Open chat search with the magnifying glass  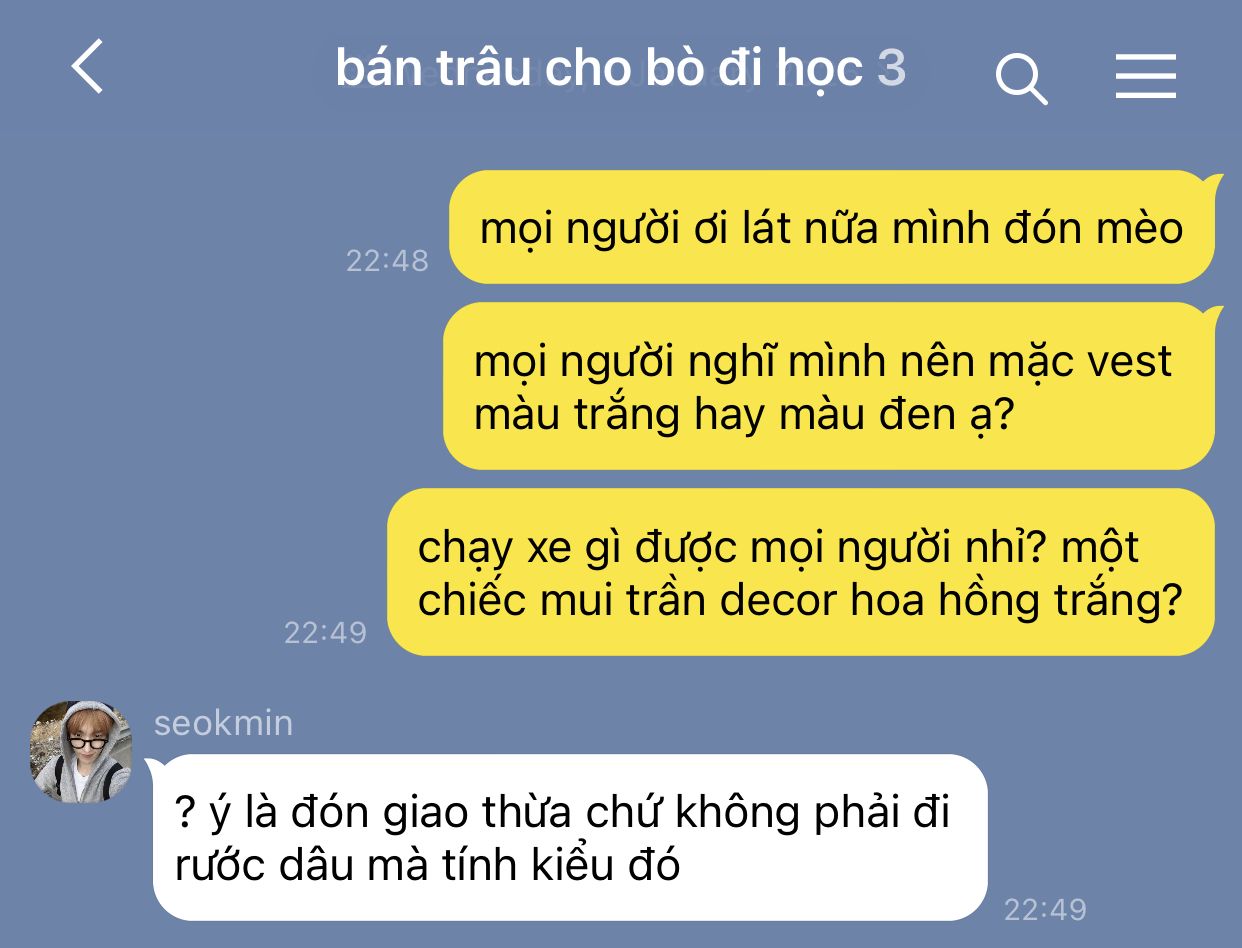click(1021, 78)
